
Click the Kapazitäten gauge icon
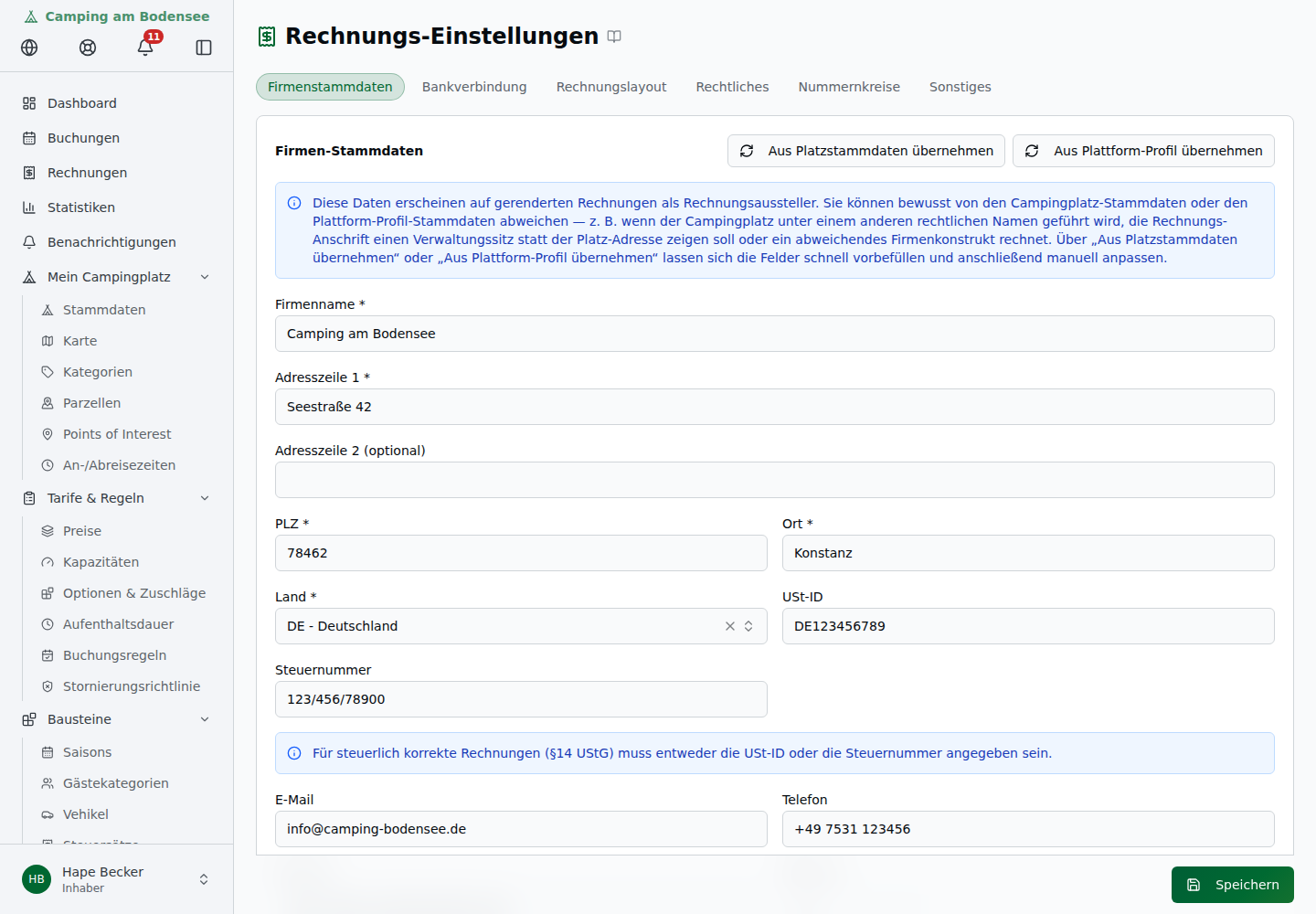coord(48,562)
